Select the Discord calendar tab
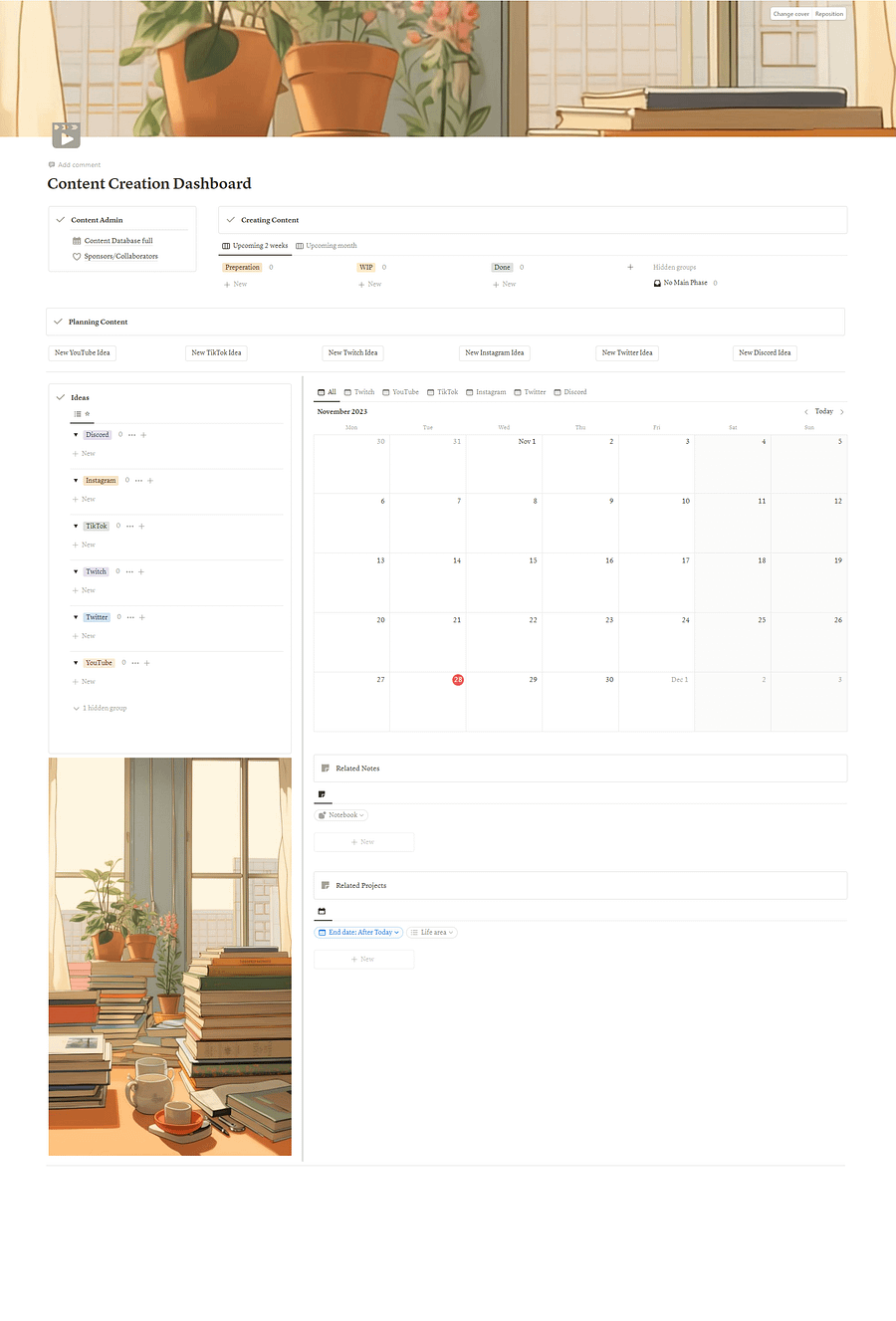Image resolution: width=896 pixels, height=1321 pixels. [x=570, y=392]
